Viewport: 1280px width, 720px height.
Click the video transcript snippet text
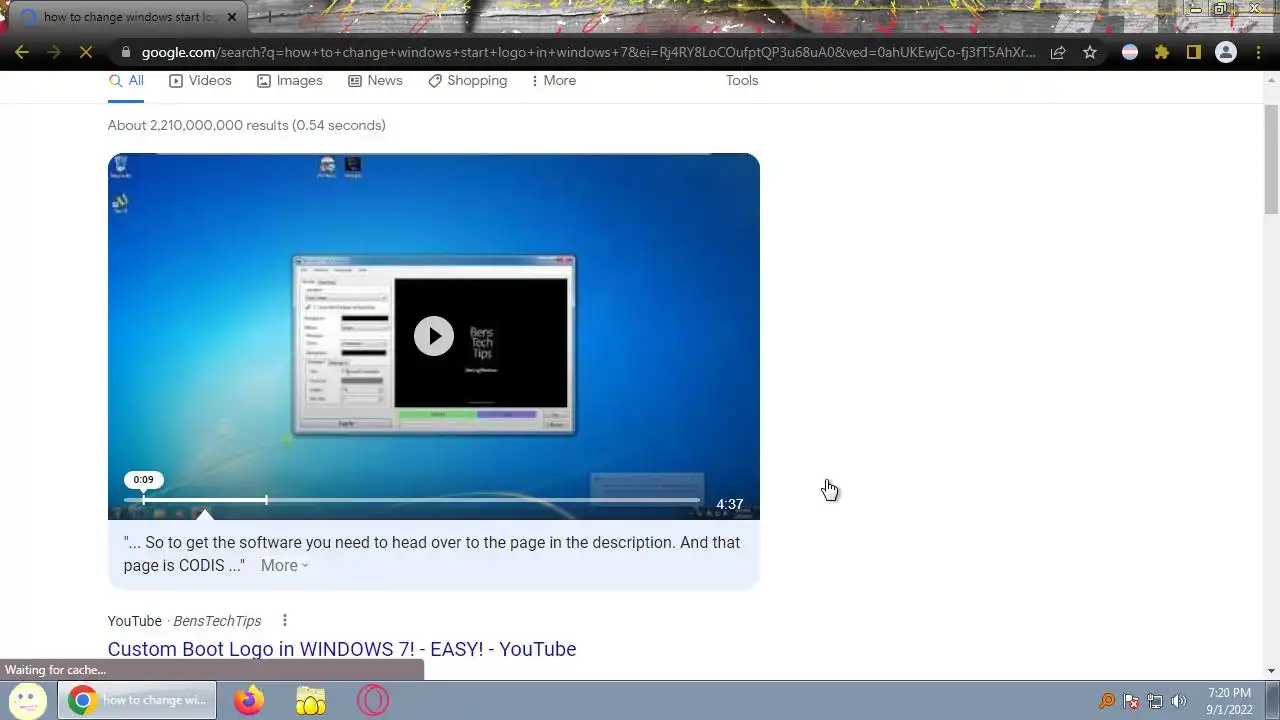pyautogui.click(x=432, y=554)
